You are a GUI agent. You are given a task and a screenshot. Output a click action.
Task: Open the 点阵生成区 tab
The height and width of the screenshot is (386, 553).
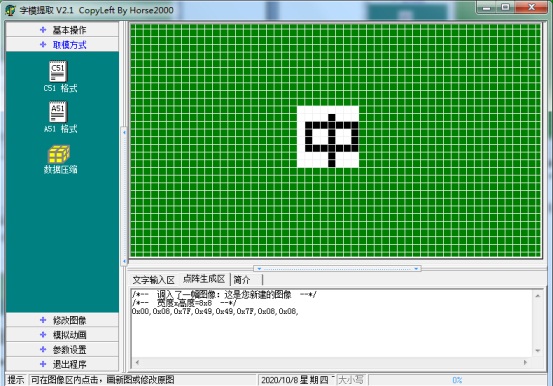click(x=204, y=279)
